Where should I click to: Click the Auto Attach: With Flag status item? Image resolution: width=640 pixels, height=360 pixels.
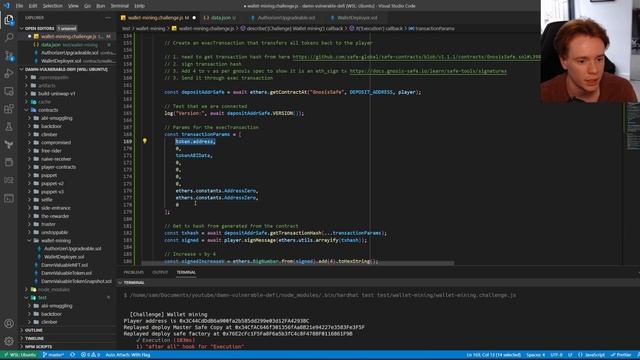[128, 355]
